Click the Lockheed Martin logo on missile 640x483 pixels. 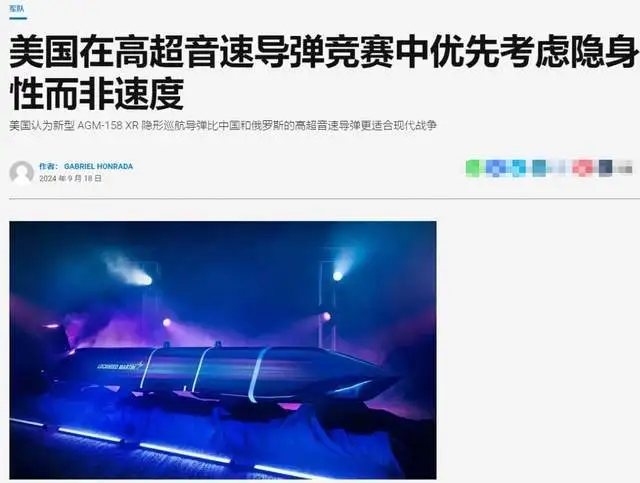[120, 365]
